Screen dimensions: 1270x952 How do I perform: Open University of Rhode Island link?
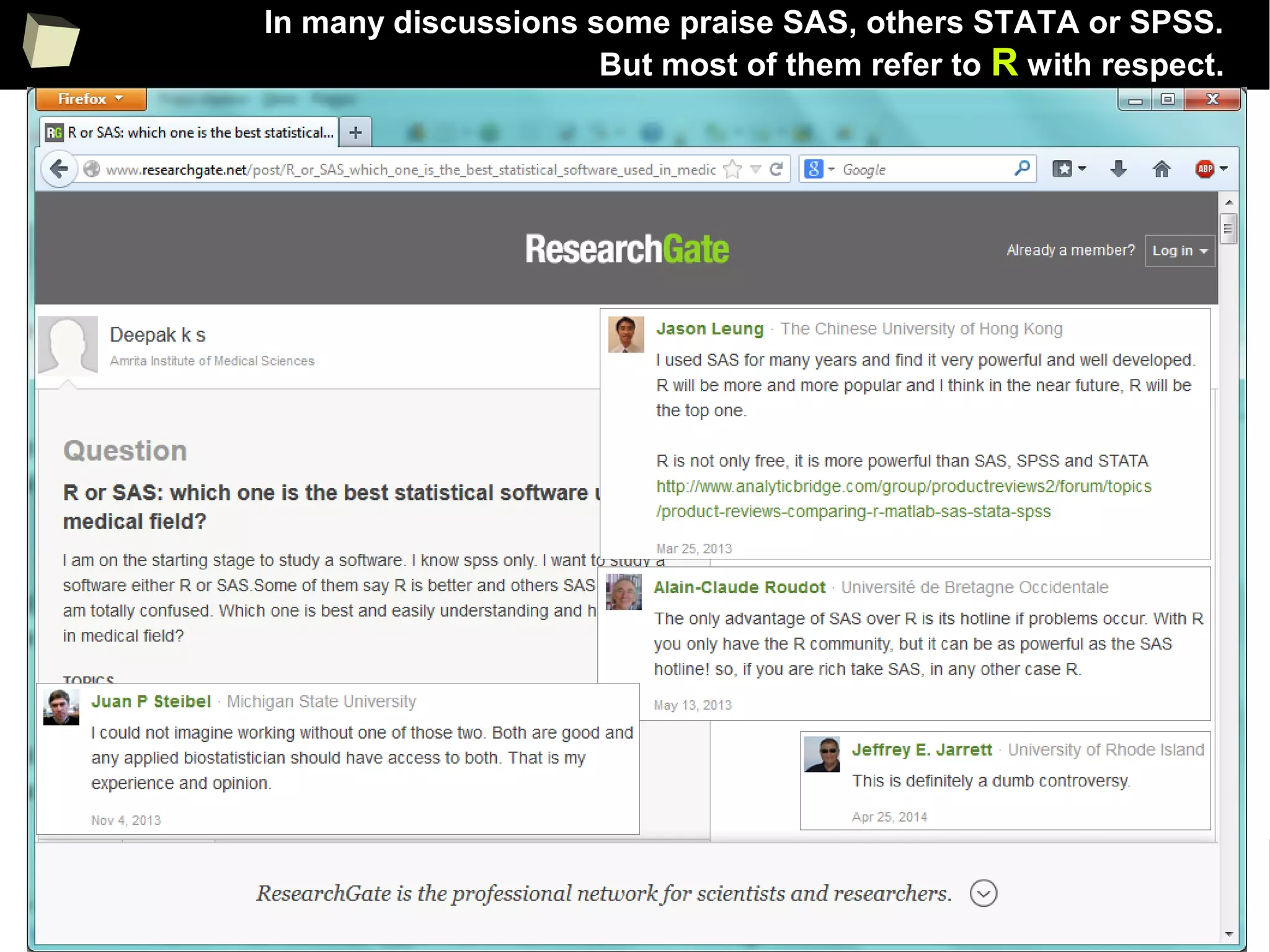1106,750
